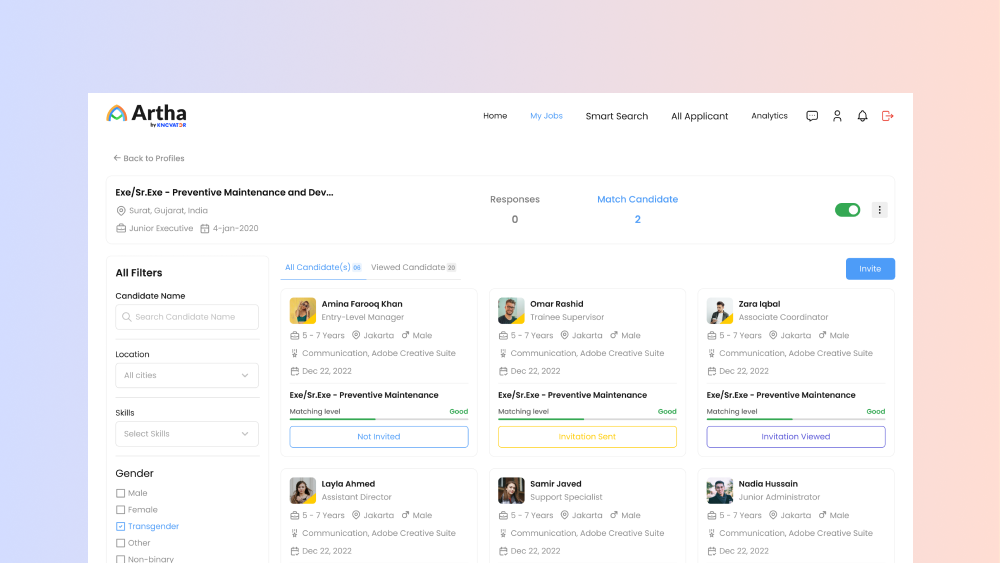Open Samir Javed's profile photo
This screenshot has height=563, width=1000.
click(511, 490)
